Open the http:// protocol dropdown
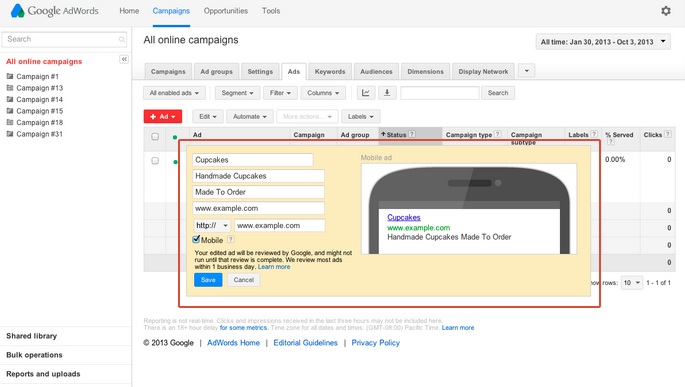This screenshot has width=685, height=387. pyautogui.click(x=212, y=225)
